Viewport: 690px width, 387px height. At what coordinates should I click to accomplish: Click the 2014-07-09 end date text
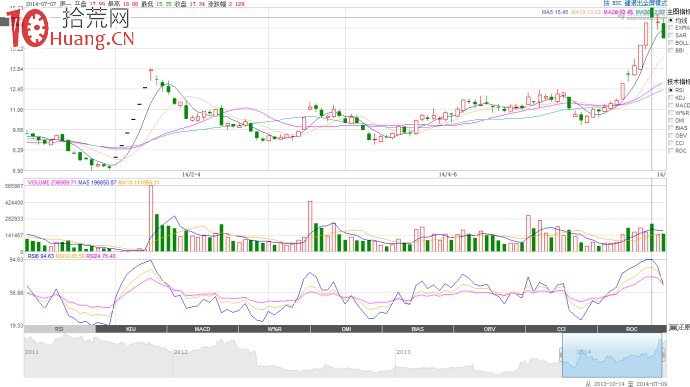tap(651, 384)
